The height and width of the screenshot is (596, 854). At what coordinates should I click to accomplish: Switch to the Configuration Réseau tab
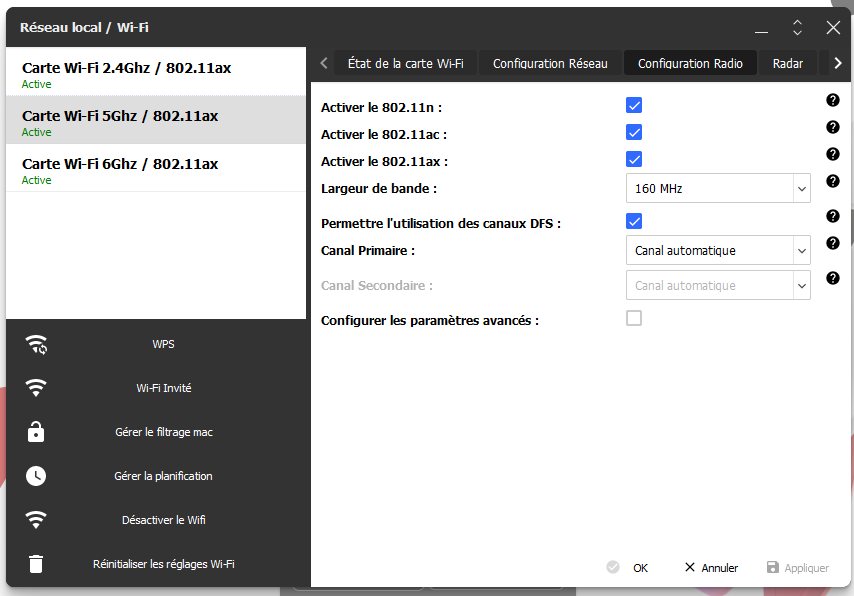pos(550,63)
